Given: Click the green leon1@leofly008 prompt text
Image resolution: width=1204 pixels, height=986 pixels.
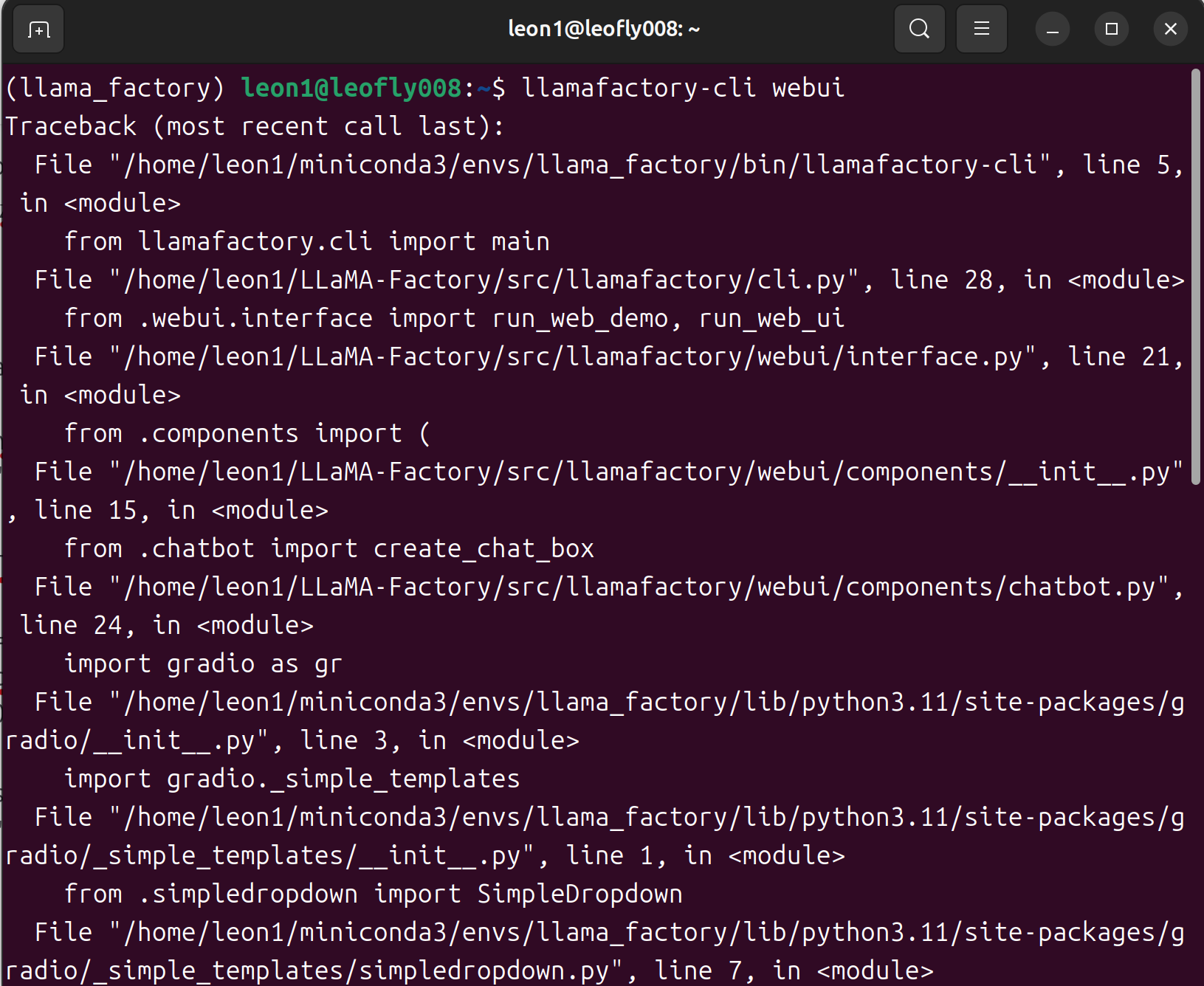Looking at the screenshot, I should point(351,88).
